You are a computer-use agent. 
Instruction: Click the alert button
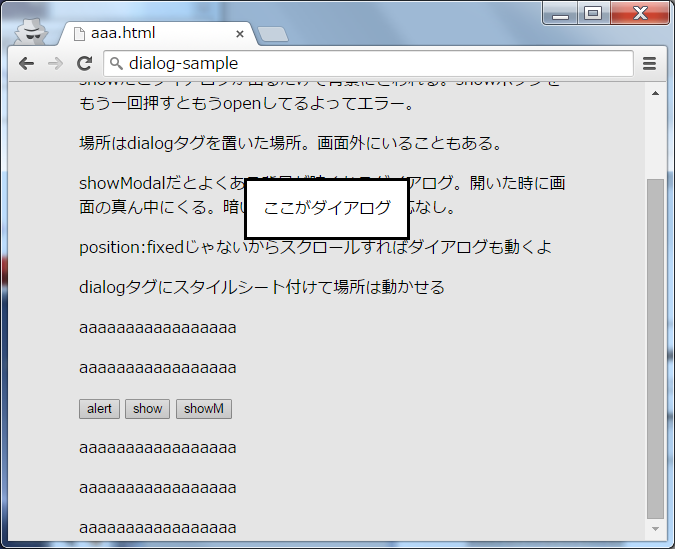coord(99,409)
